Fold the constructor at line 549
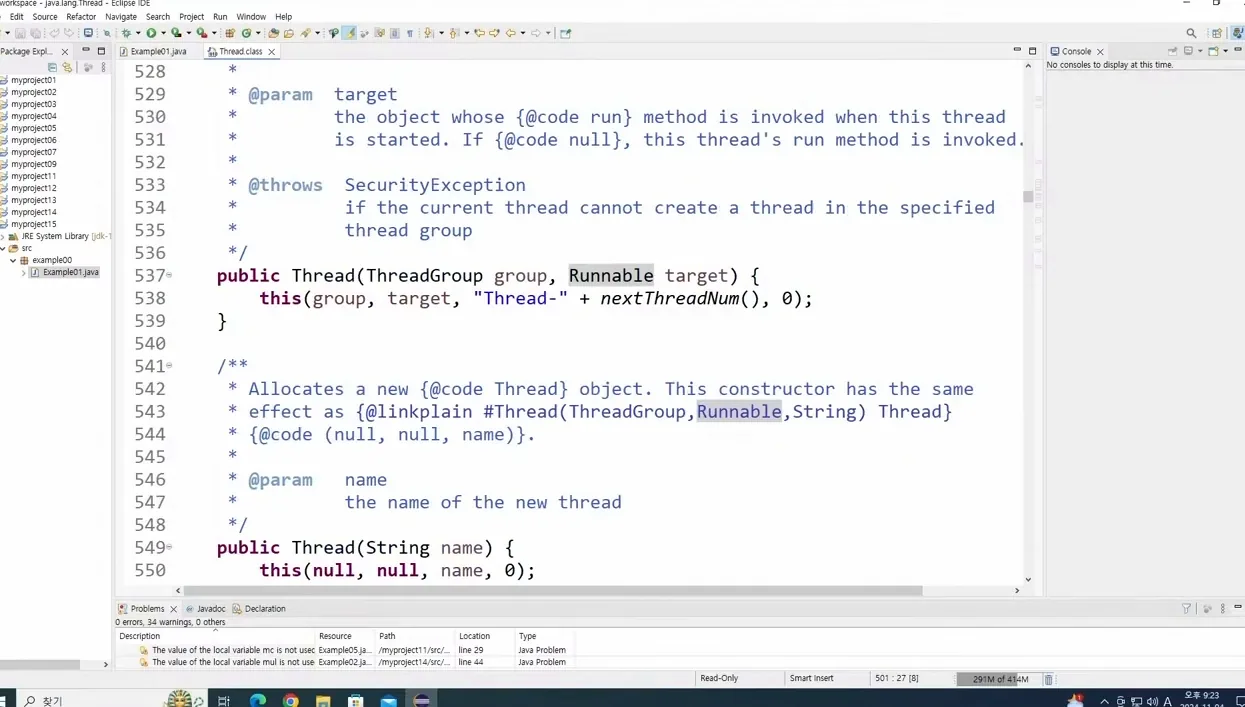 [x=169, y=547]
